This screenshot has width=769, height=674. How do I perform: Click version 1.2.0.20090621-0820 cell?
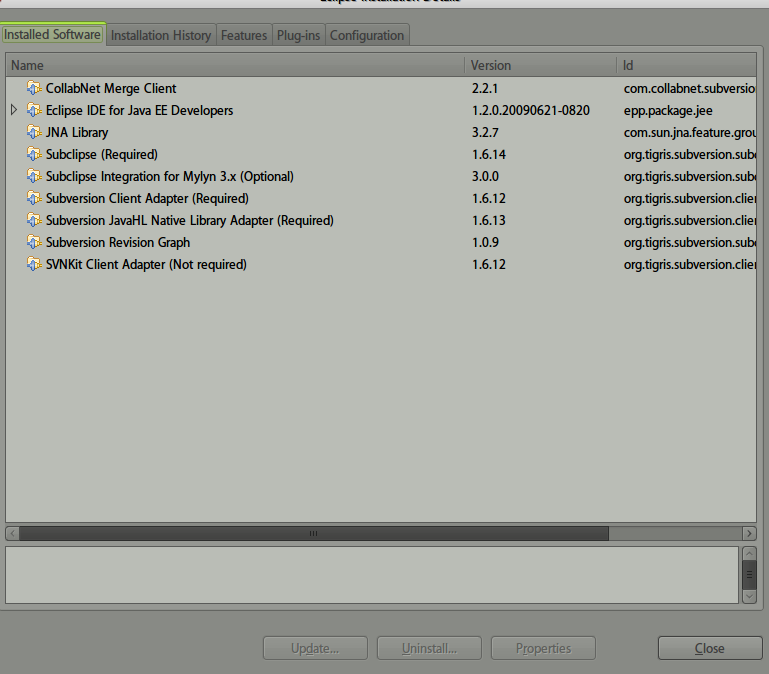coord(531,110)
